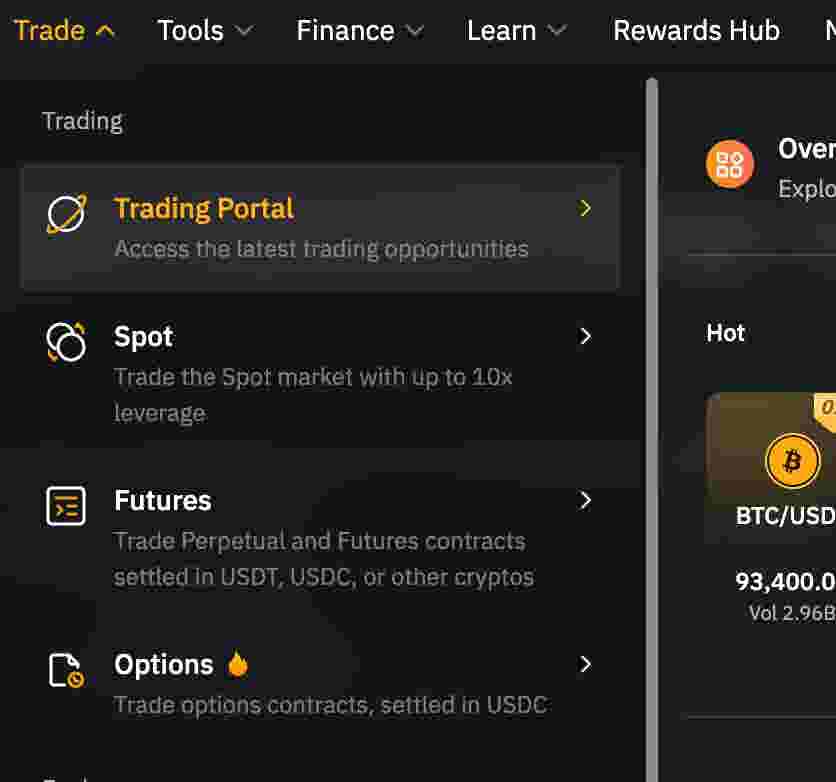Open the Rewards Hub menu item
The image size is (836, 782).
pyautogui.click(x=696, y=31)
